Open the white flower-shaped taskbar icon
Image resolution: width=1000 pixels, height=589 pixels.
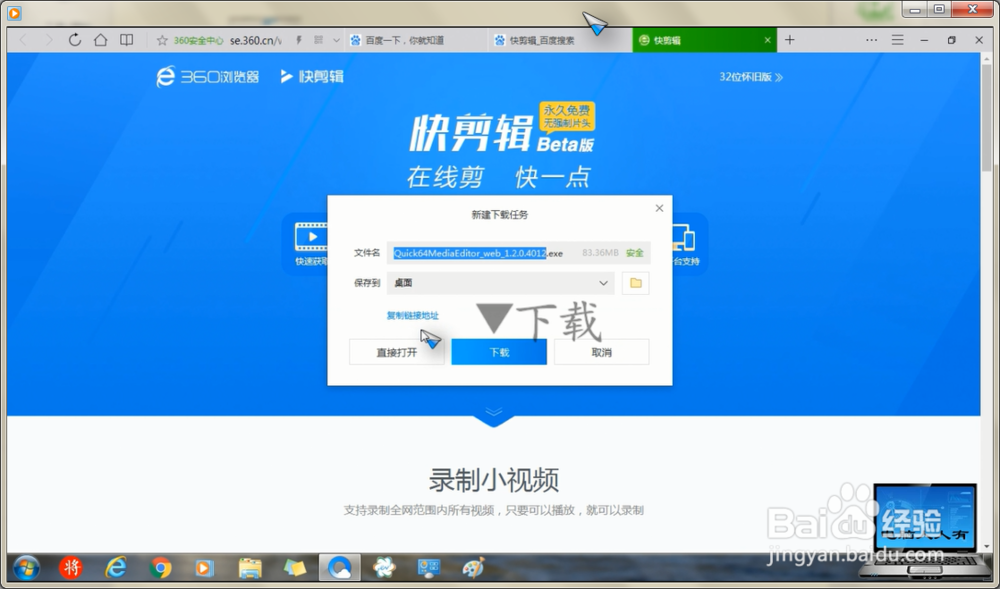pyautogui.click(x=384, y=567)
